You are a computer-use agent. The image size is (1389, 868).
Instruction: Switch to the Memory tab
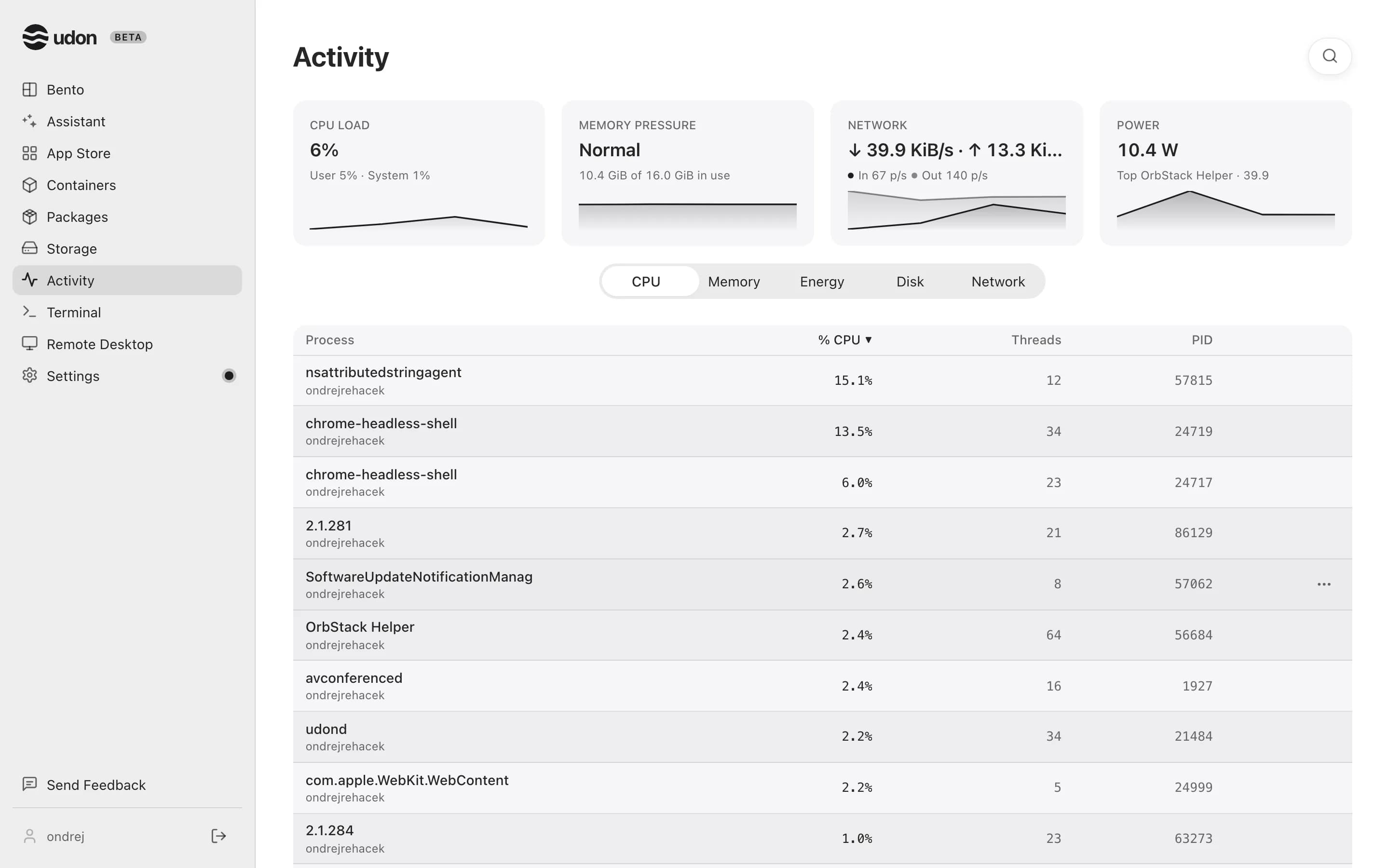[734, 281]
